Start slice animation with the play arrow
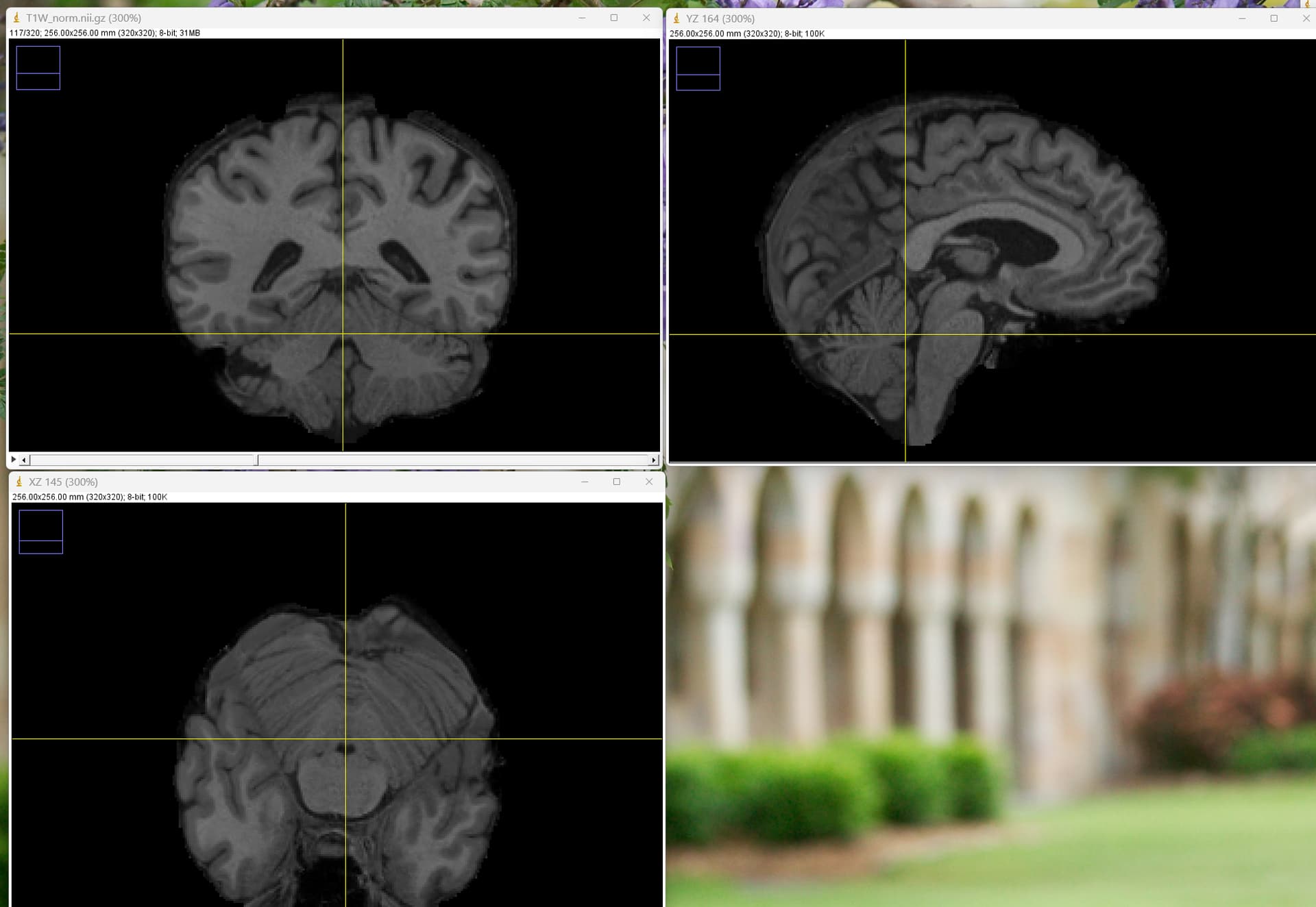The height and width of the screenshot is (907, 1316). pyautogui.click(x=13, y=460)
